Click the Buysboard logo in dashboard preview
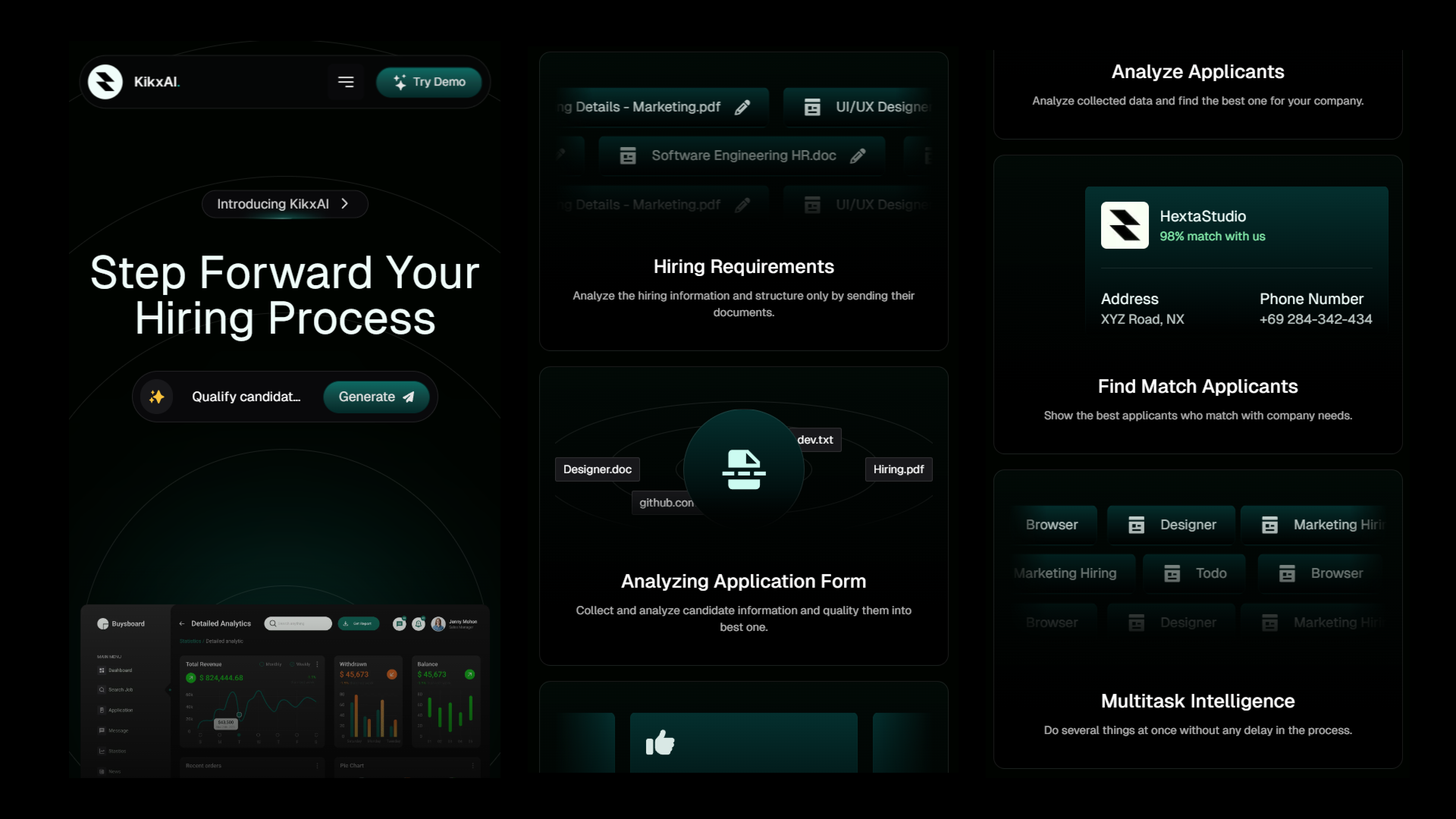 point(121,624)
